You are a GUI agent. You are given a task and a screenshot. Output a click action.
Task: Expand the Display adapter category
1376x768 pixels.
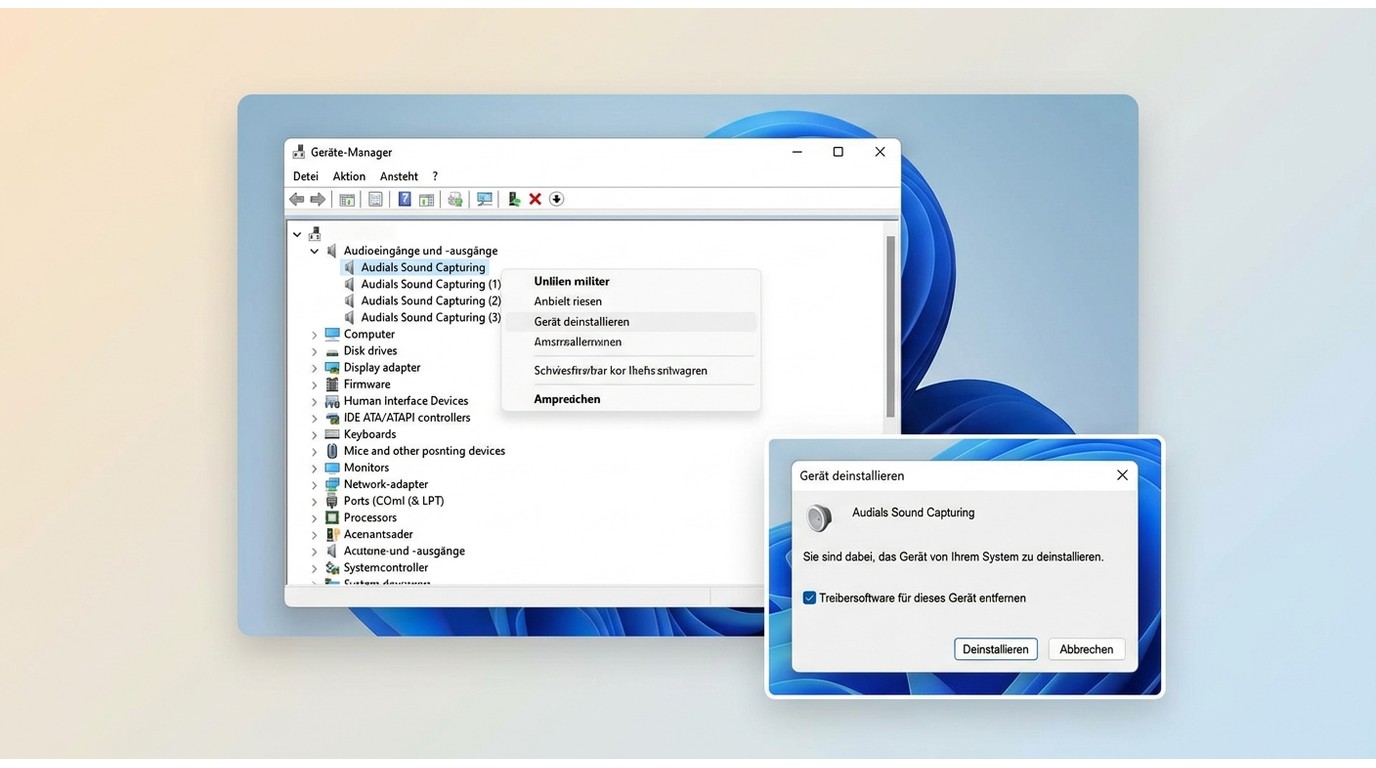pyautogui.click(x=314, y=368)
